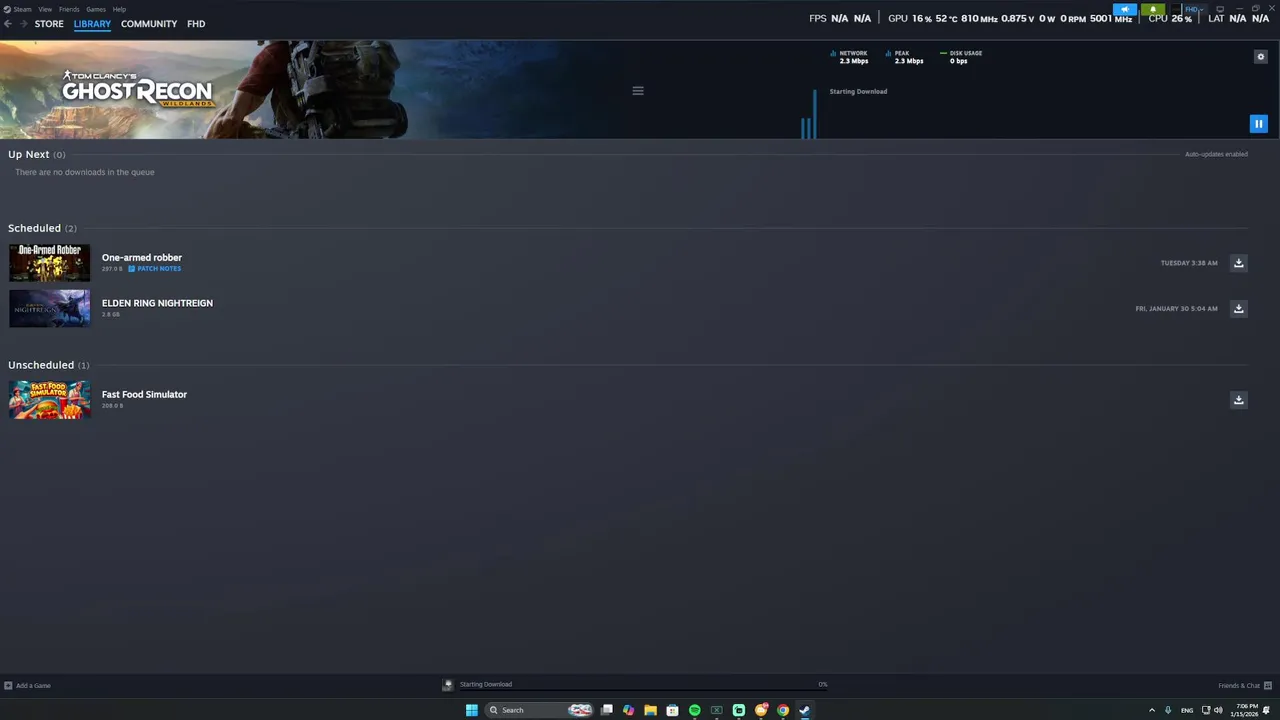Click the Ghost Recon Wildlands banner logo
Viewport: 1280px width, 720px height.
click(138, 89)
